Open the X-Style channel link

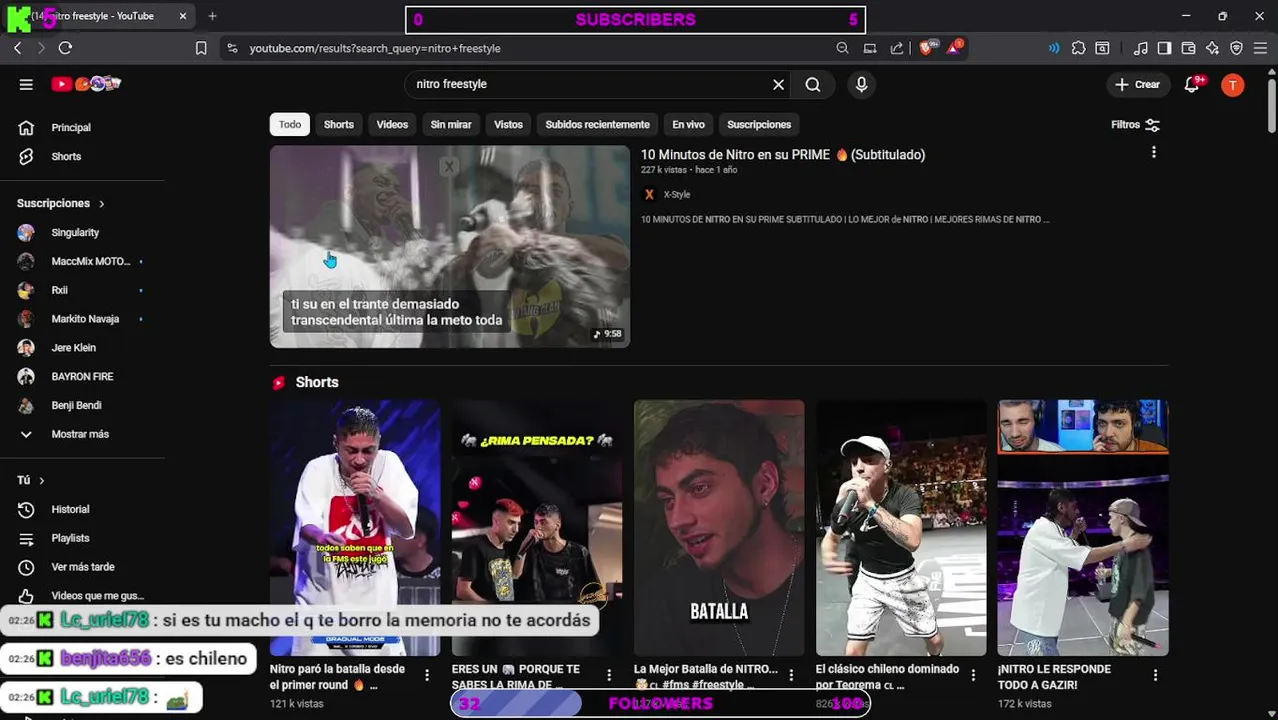677,195
